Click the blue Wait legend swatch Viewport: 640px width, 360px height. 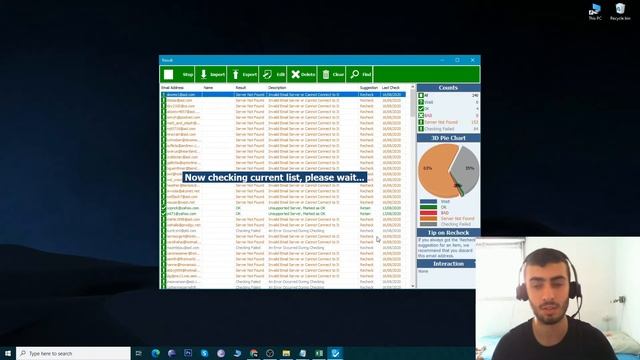428,201
